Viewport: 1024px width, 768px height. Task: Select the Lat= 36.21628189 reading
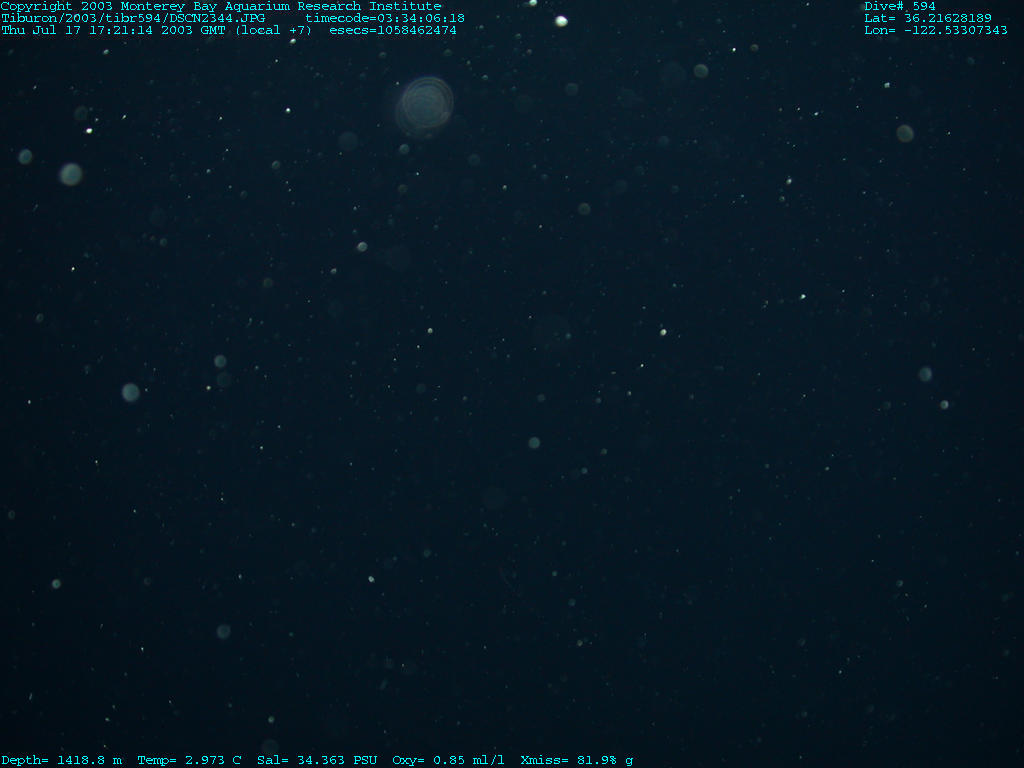tap(928, 18)
